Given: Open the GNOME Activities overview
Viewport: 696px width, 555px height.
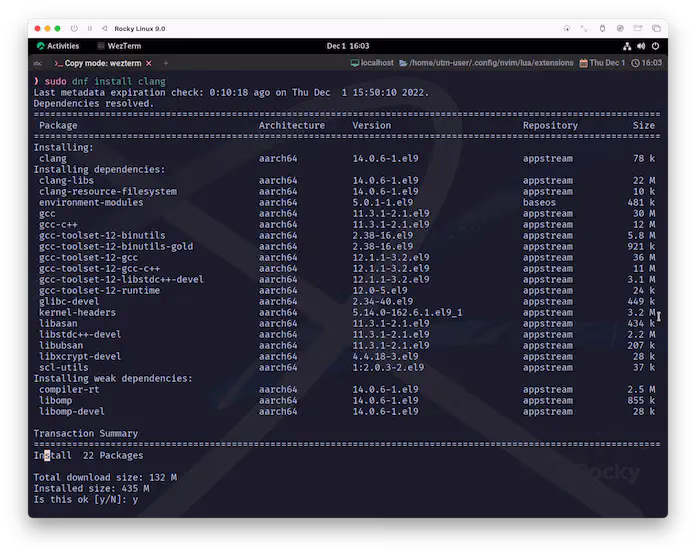Looking at the screenshot, I should 58,46.
